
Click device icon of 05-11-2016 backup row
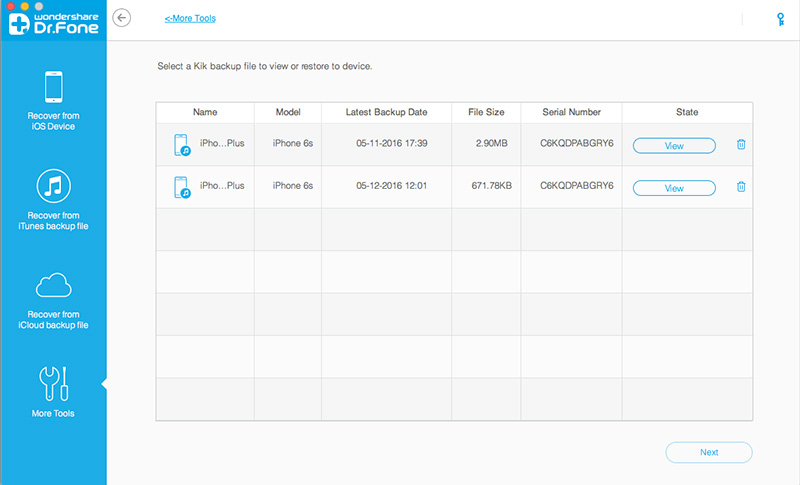tap(182, 145)
